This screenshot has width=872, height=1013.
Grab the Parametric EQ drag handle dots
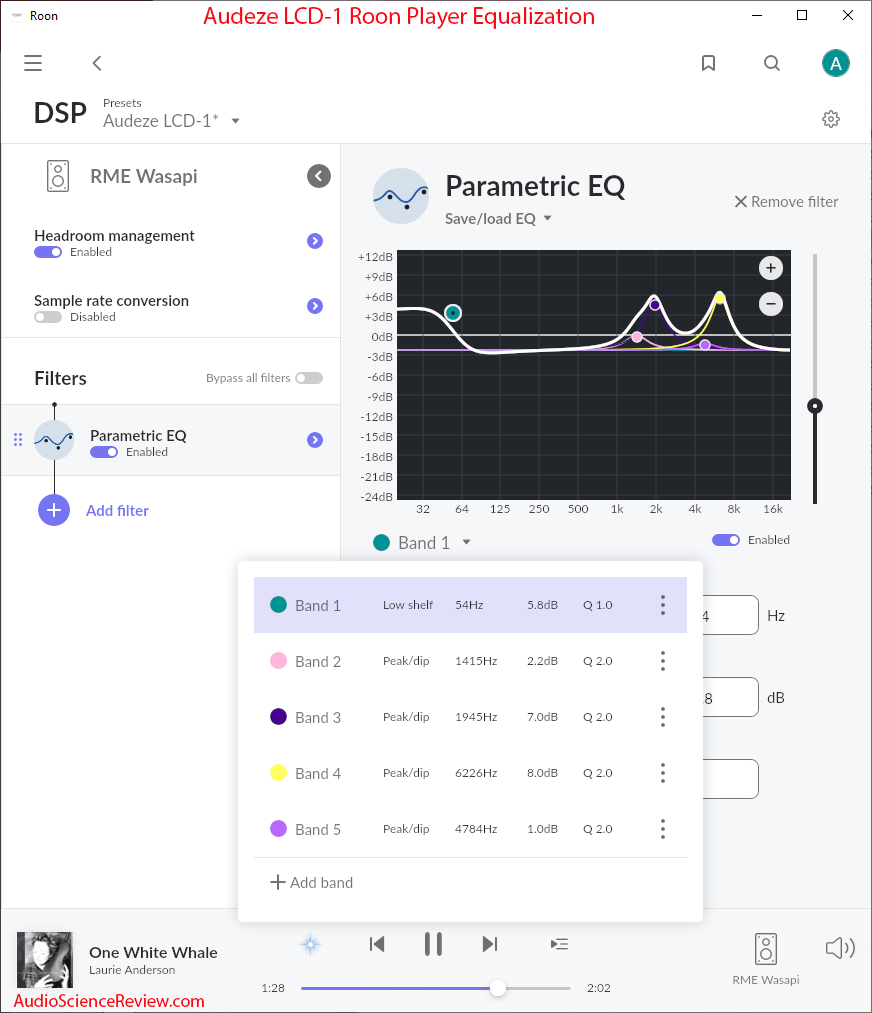(18, 440)
